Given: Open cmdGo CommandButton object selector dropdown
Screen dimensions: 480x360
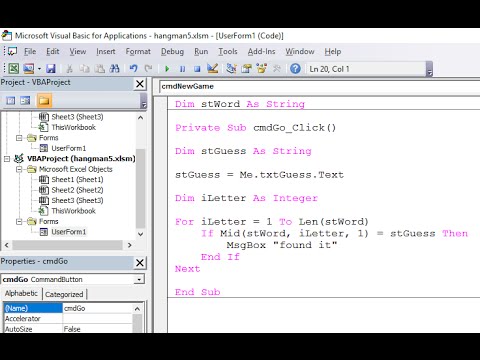Looking at the screenshot, I should (139, 279).
